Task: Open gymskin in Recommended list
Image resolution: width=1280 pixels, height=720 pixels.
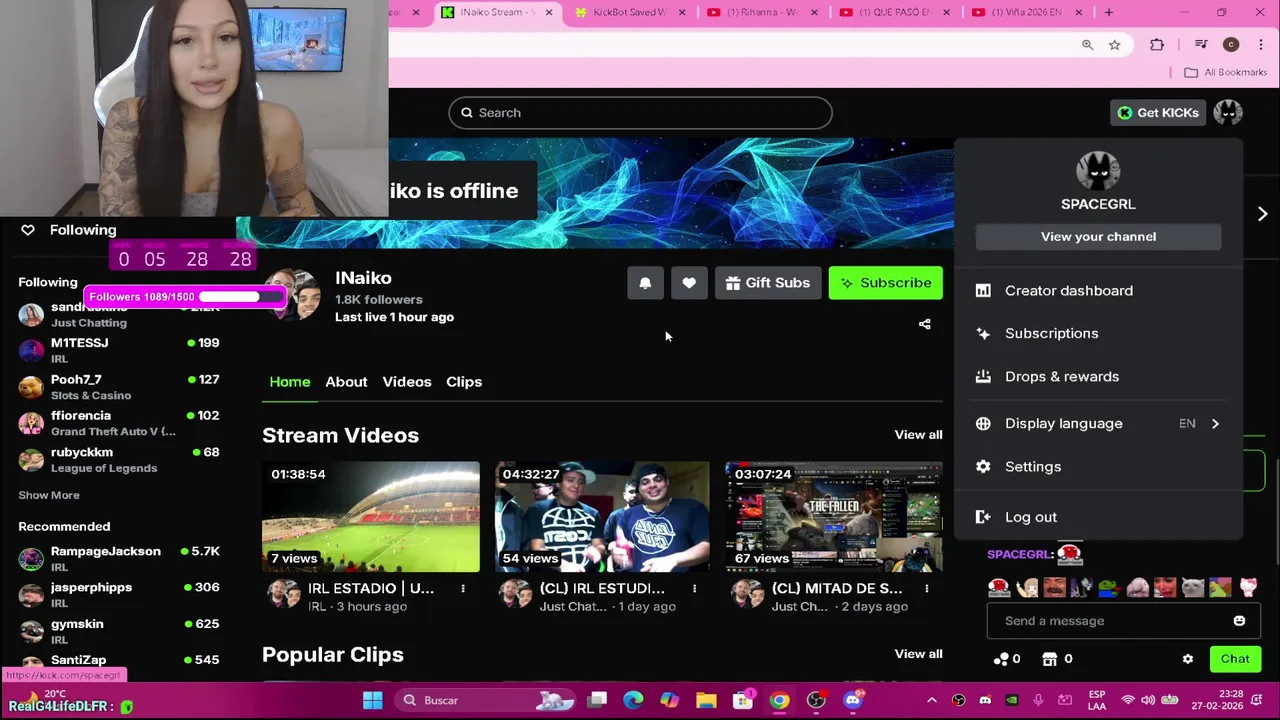Action: pos(120,631)
